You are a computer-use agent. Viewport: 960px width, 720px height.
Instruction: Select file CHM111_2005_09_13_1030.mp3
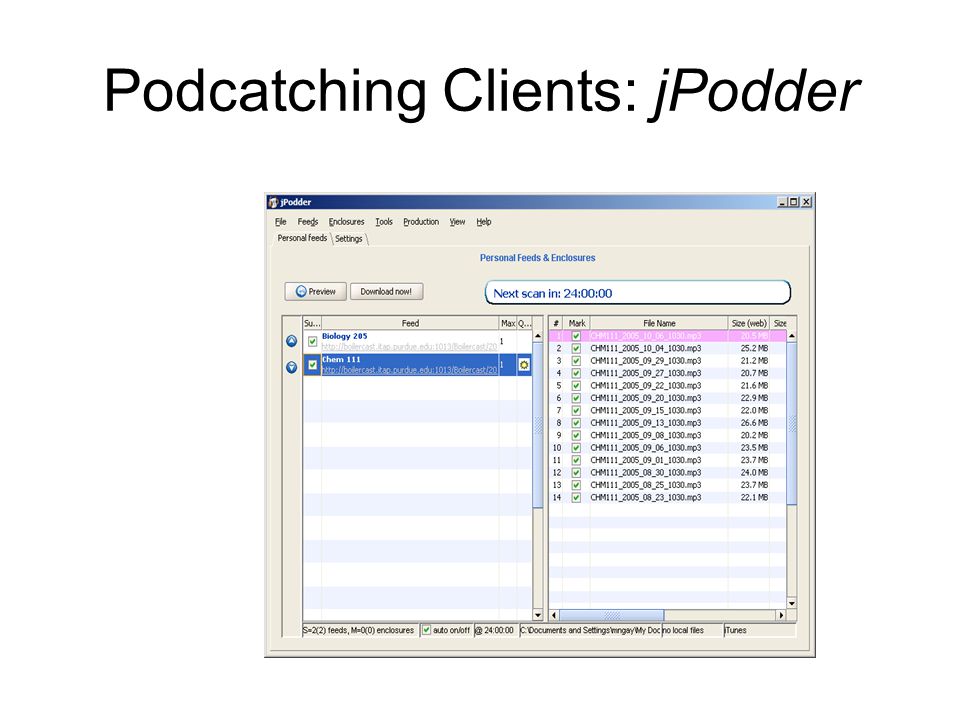point(645,423)
